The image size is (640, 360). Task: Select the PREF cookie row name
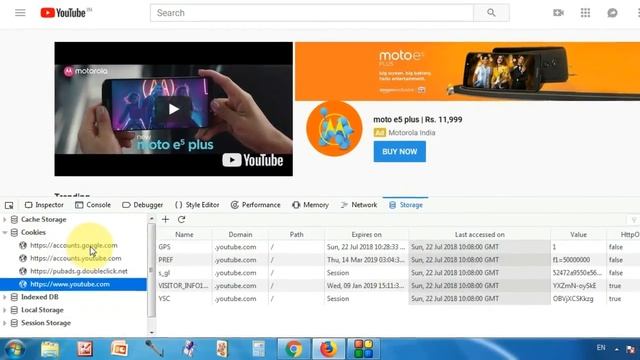pyautogui.click(x=166, y=260)
